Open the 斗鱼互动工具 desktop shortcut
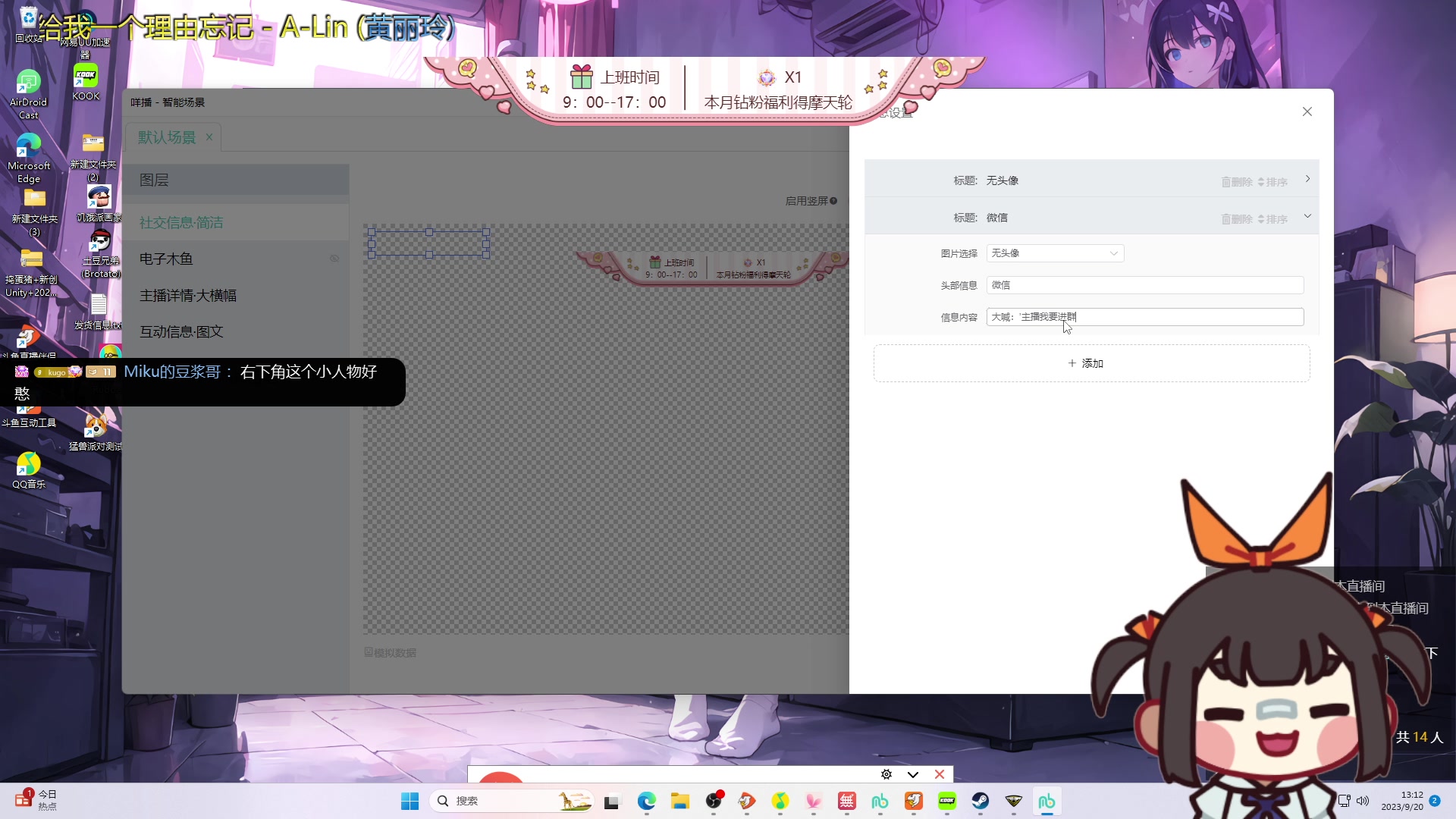 [28, 416]
